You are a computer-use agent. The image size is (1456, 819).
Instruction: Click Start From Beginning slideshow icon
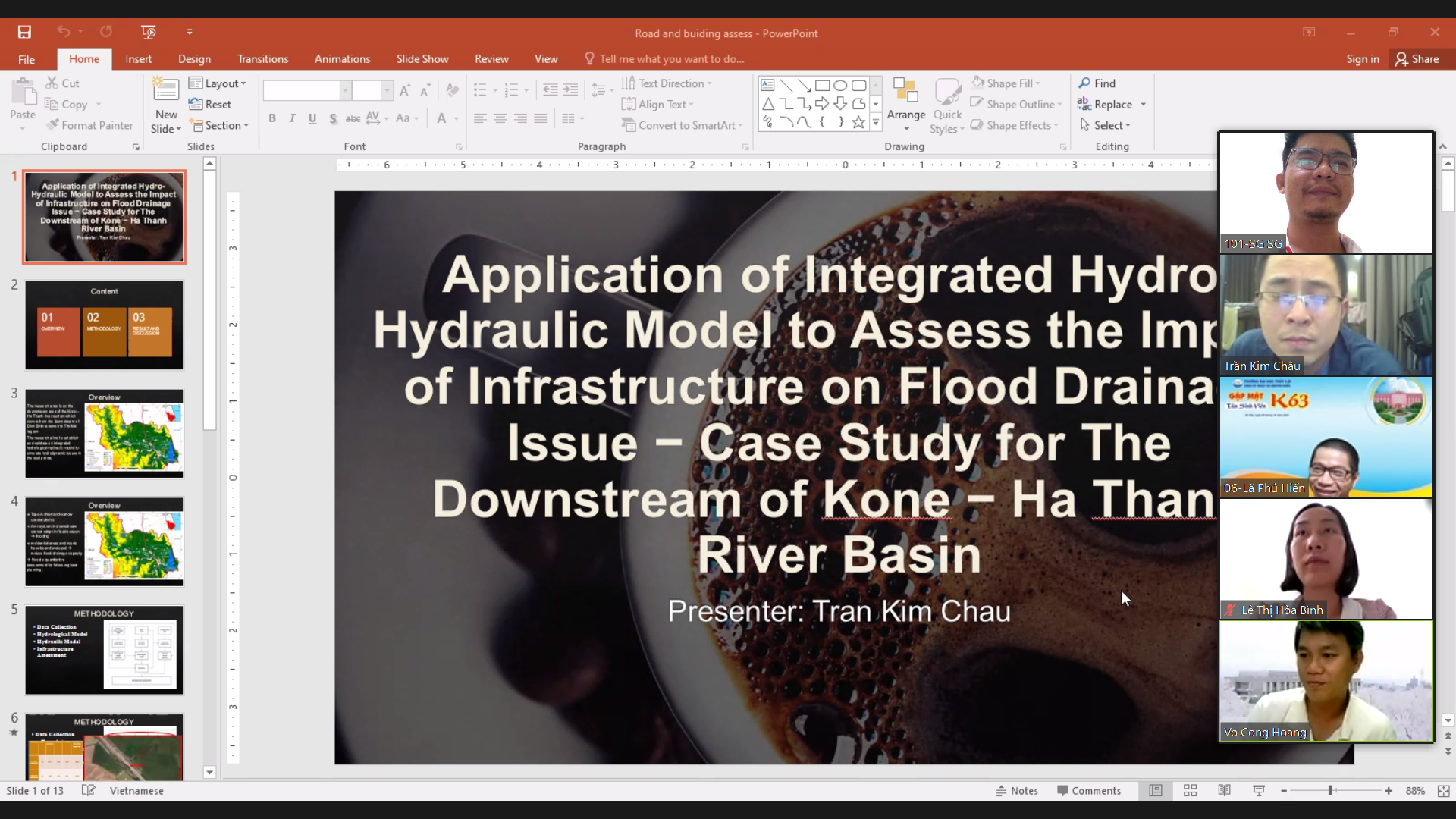pyautogui.click(x=149, y=32)
